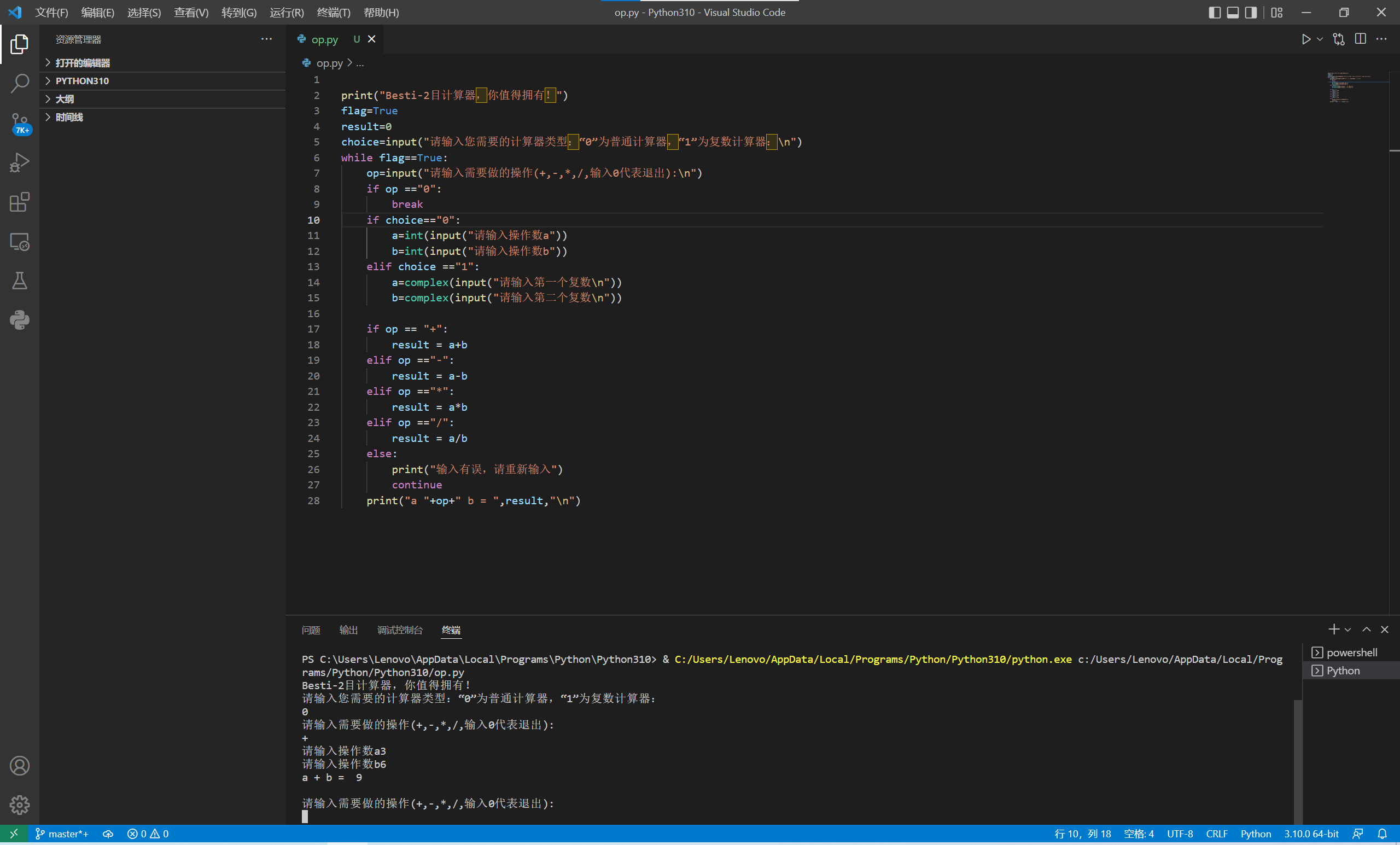
Task: Open the Testing flask view
Action: tap(19, 281)
